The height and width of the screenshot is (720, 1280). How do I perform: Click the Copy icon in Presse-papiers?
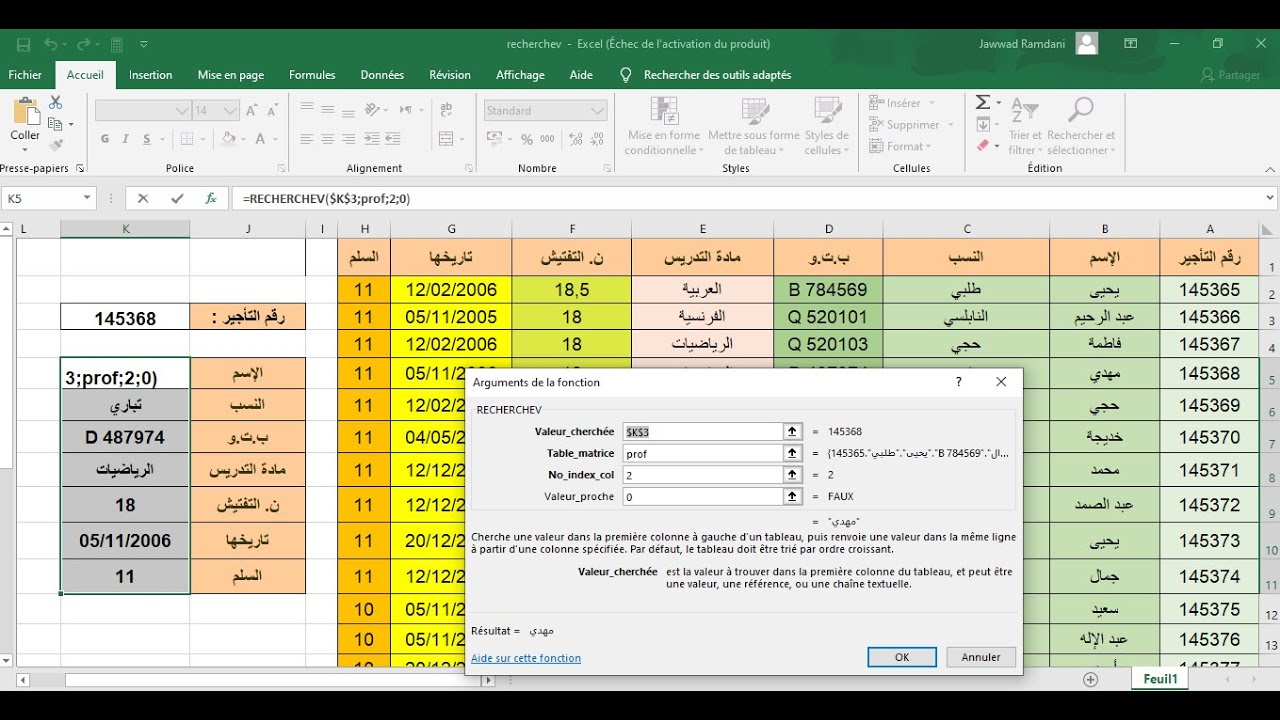(55, 124)
